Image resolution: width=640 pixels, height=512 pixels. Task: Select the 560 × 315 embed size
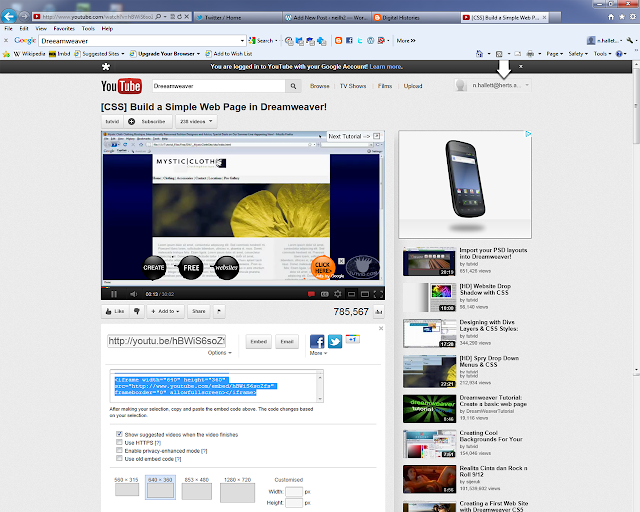pos(127,486)
